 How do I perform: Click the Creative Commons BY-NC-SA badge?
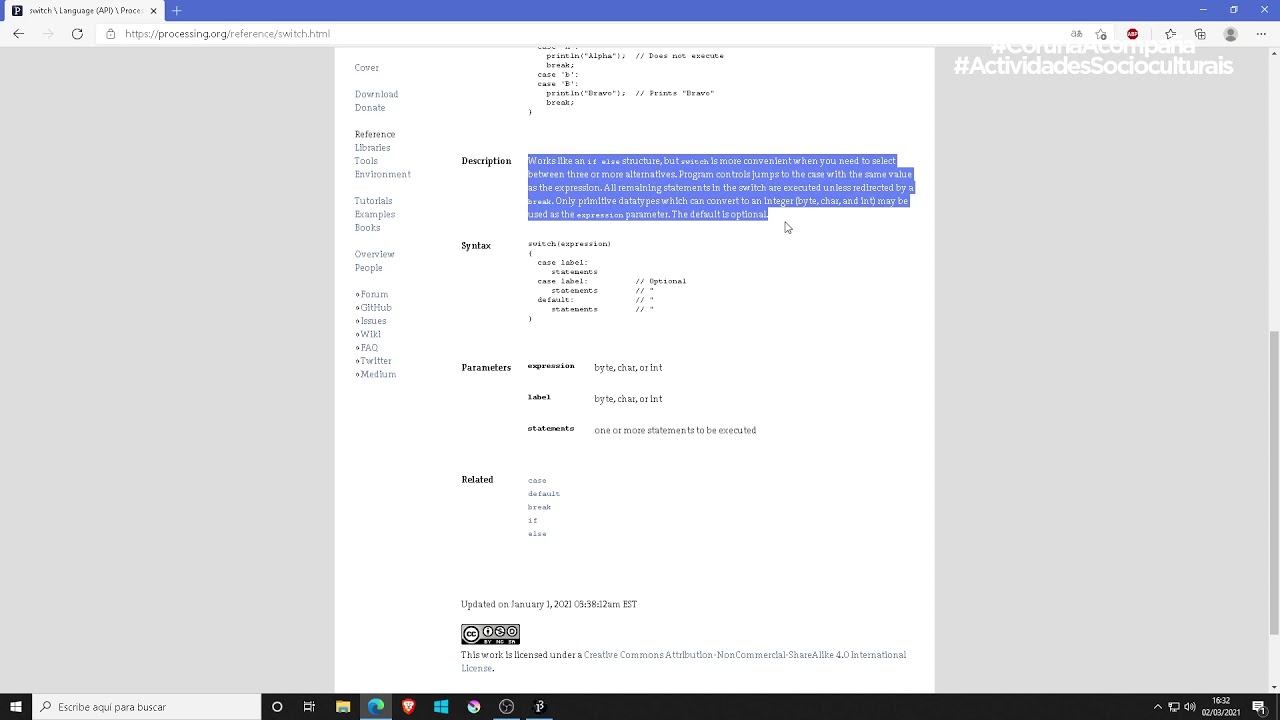click(490, 634)
